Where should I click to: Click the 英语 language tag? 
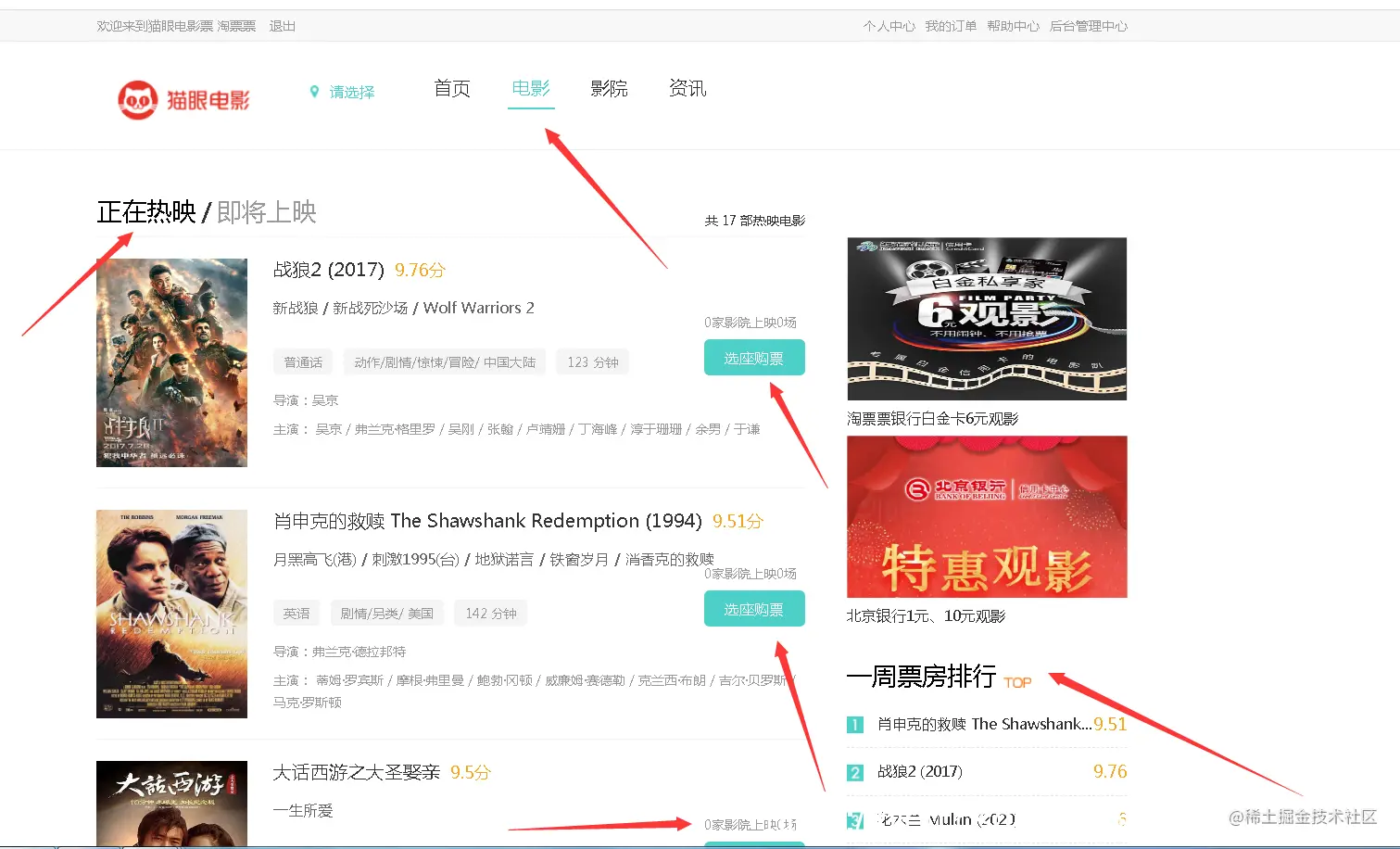point(296,613)
